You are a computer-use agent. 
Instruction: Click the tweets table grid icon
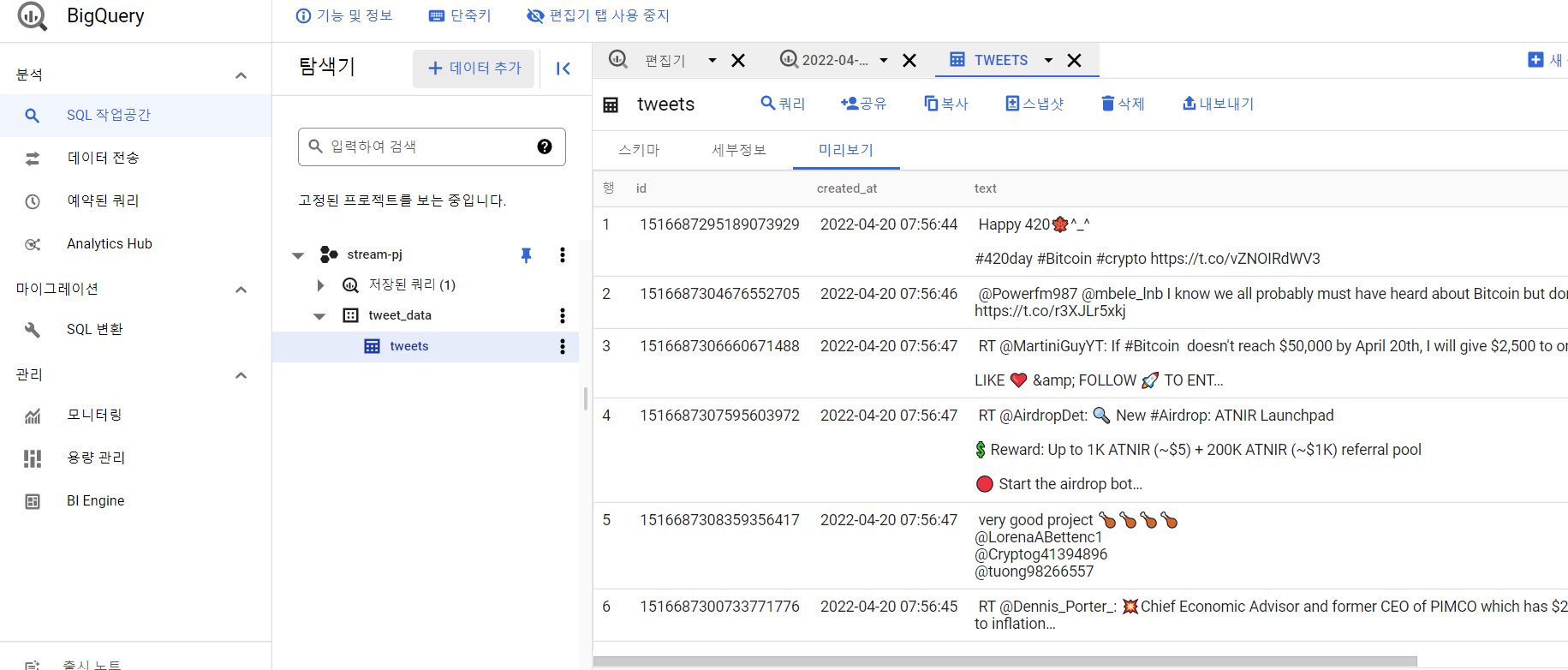click(611, 105)
